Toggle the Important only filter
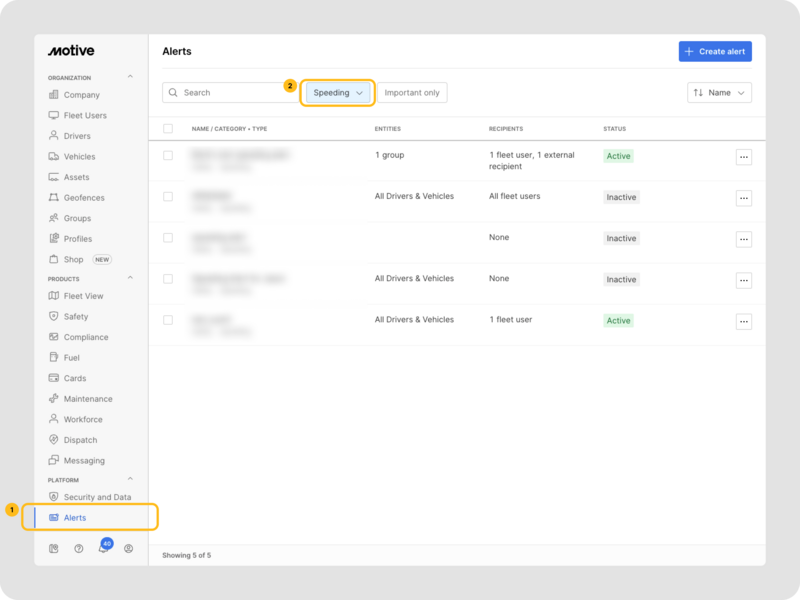This screenshot has width=800, height=600. [x=412, y=93]
